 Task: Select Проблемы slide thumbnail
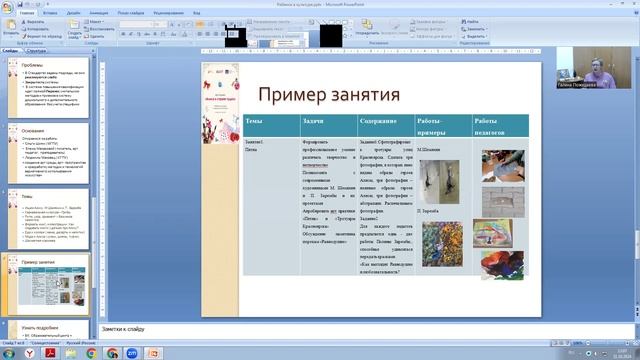click(x=48, y=87)
